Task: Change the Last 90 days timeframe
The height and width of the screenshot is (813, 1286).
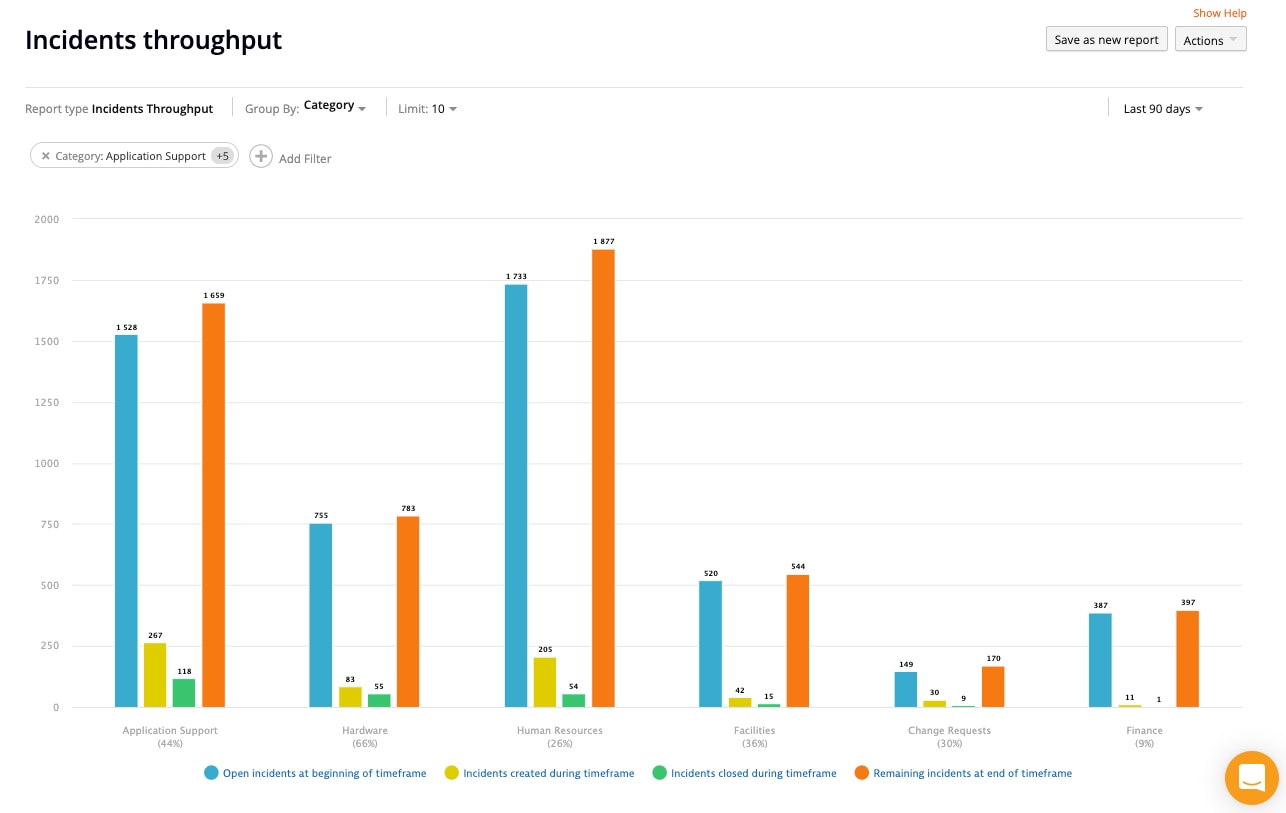Action: point(1162,109)
